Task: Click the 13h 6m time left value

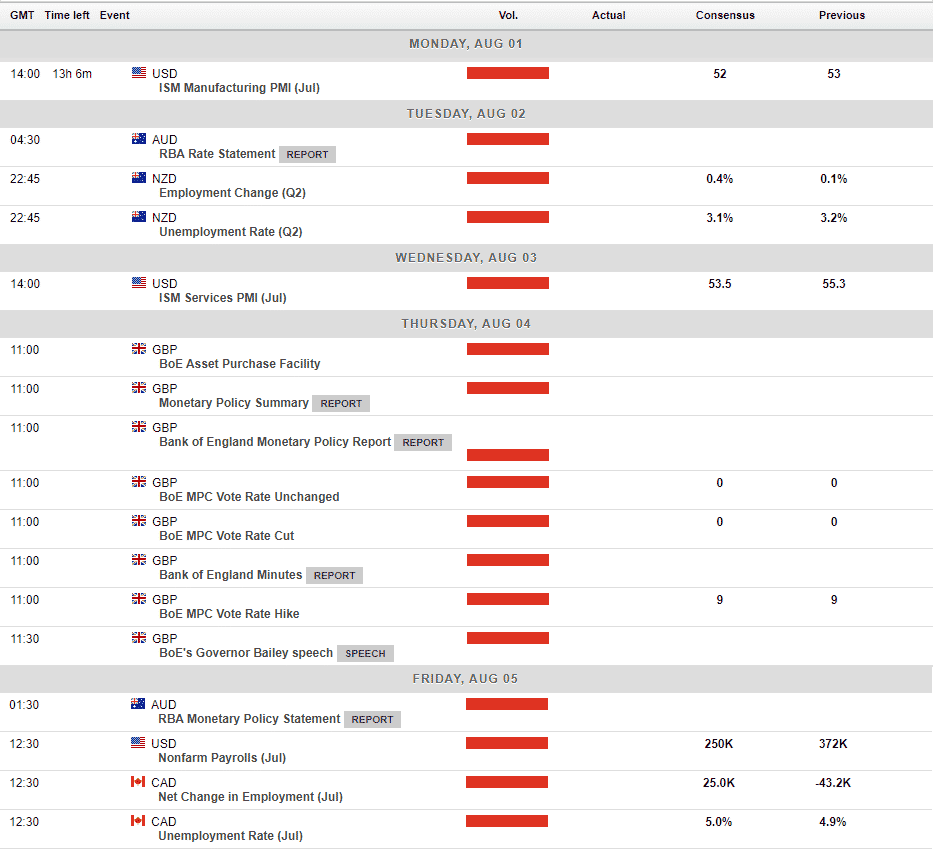Action: 72,73
